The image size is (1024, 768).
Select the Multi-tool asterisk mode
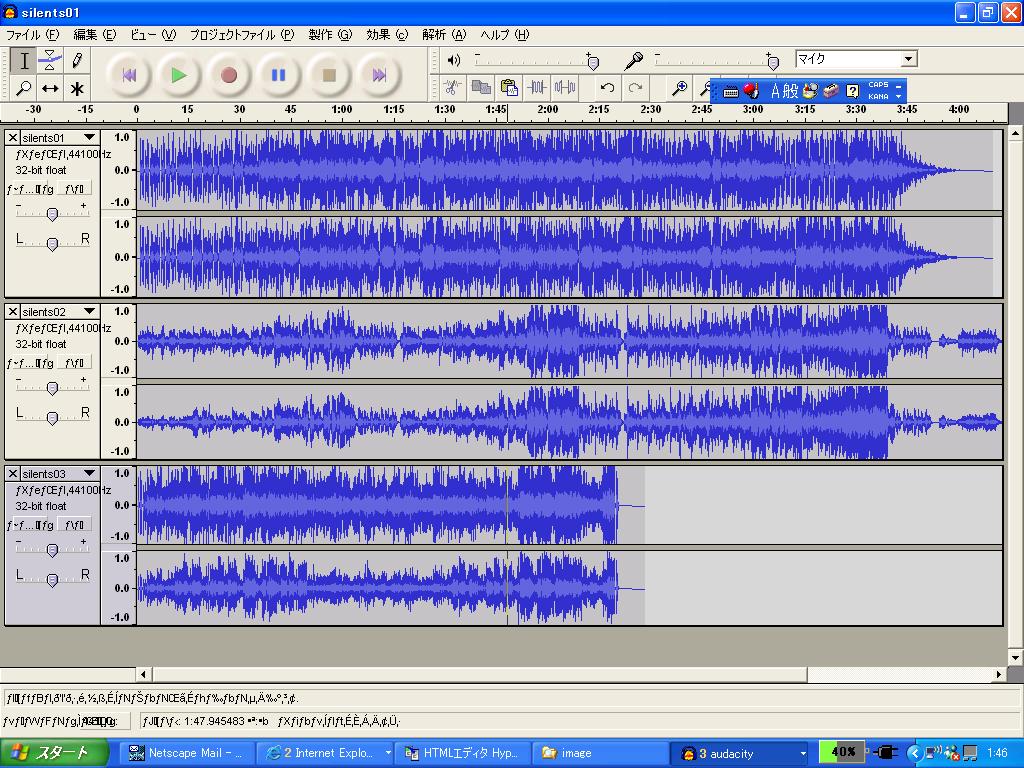(x=76, y=88)
